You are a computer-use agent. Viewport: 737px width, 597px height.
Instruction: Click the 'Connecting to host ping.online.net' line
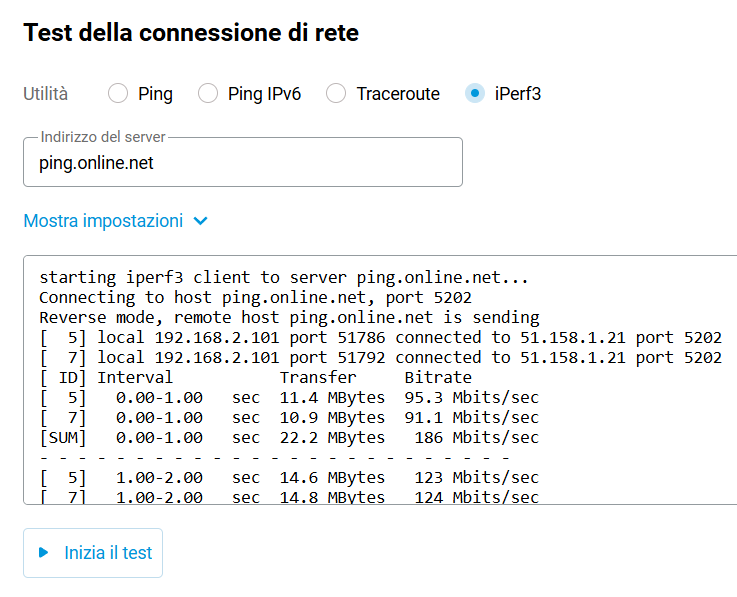(255, 298)
